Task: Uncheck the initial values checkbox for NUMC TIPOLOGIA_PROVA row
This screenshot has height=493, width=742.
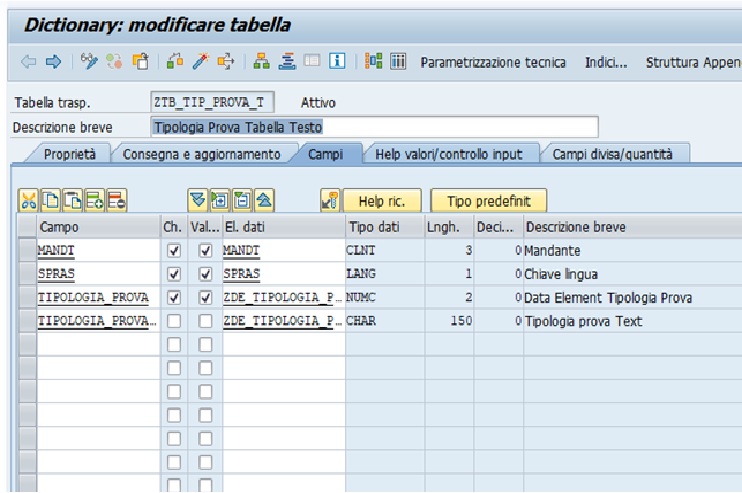Action: pyautogui.click(x=205, y=298)
